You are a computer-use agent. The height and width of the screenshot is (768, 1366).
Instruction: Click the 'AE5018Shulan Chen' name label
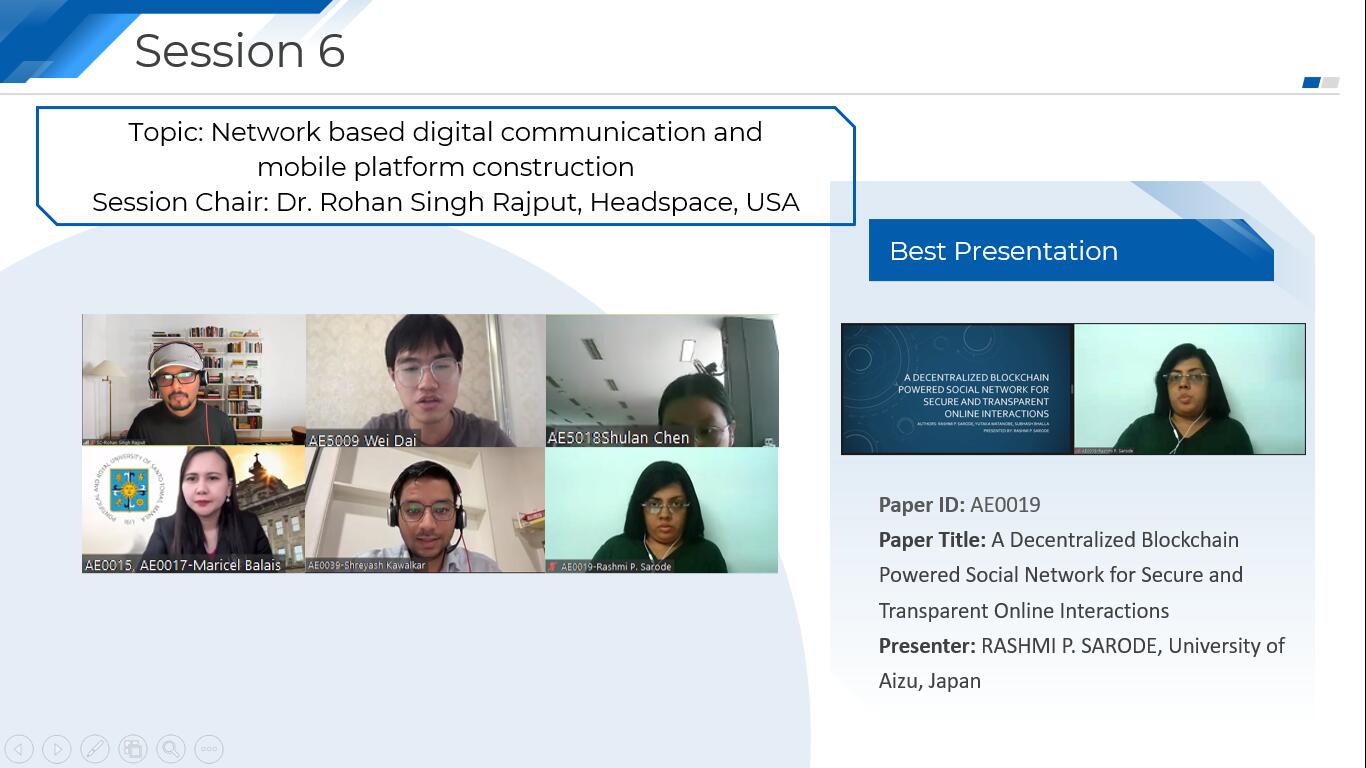[x=618, y=438]
